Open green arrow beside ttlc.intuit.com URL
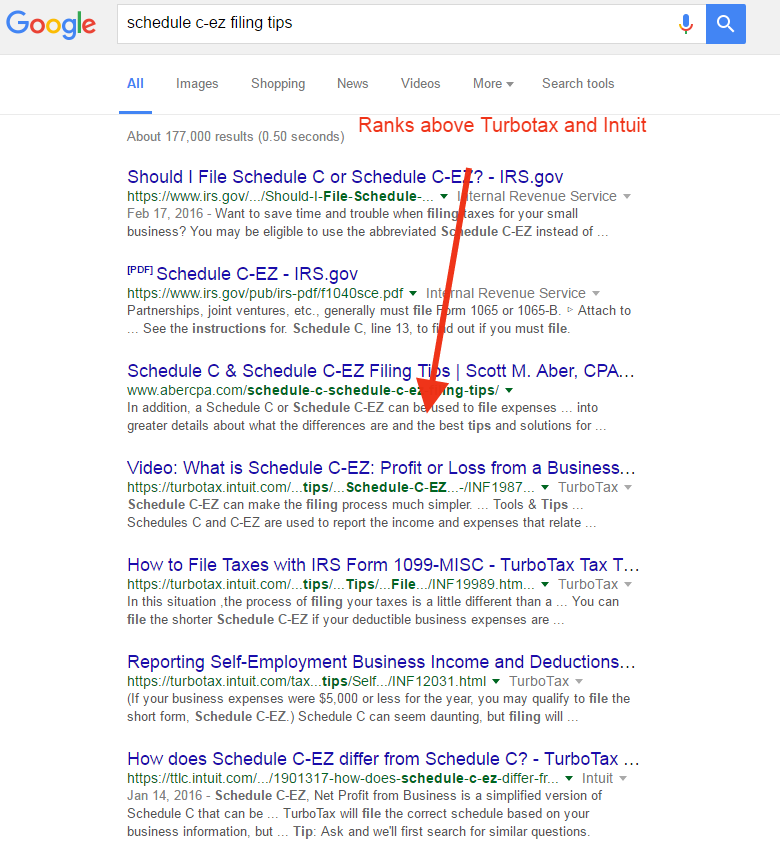This screenshot has width=780, height=845. point(569,778)
